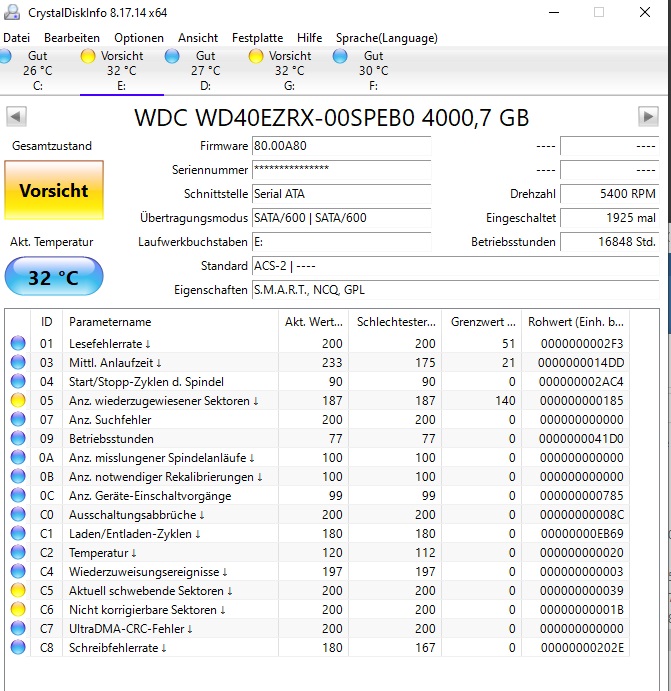This screenshot has height=691, width=671.
Task: Open the Ansicht menu
Action: tap(198, 38)
